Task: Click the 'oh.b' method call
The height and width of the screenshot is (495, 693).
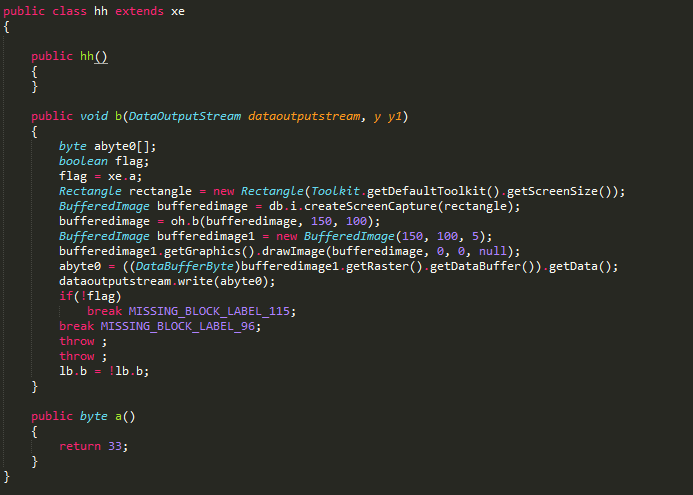Action: (185, 221)
